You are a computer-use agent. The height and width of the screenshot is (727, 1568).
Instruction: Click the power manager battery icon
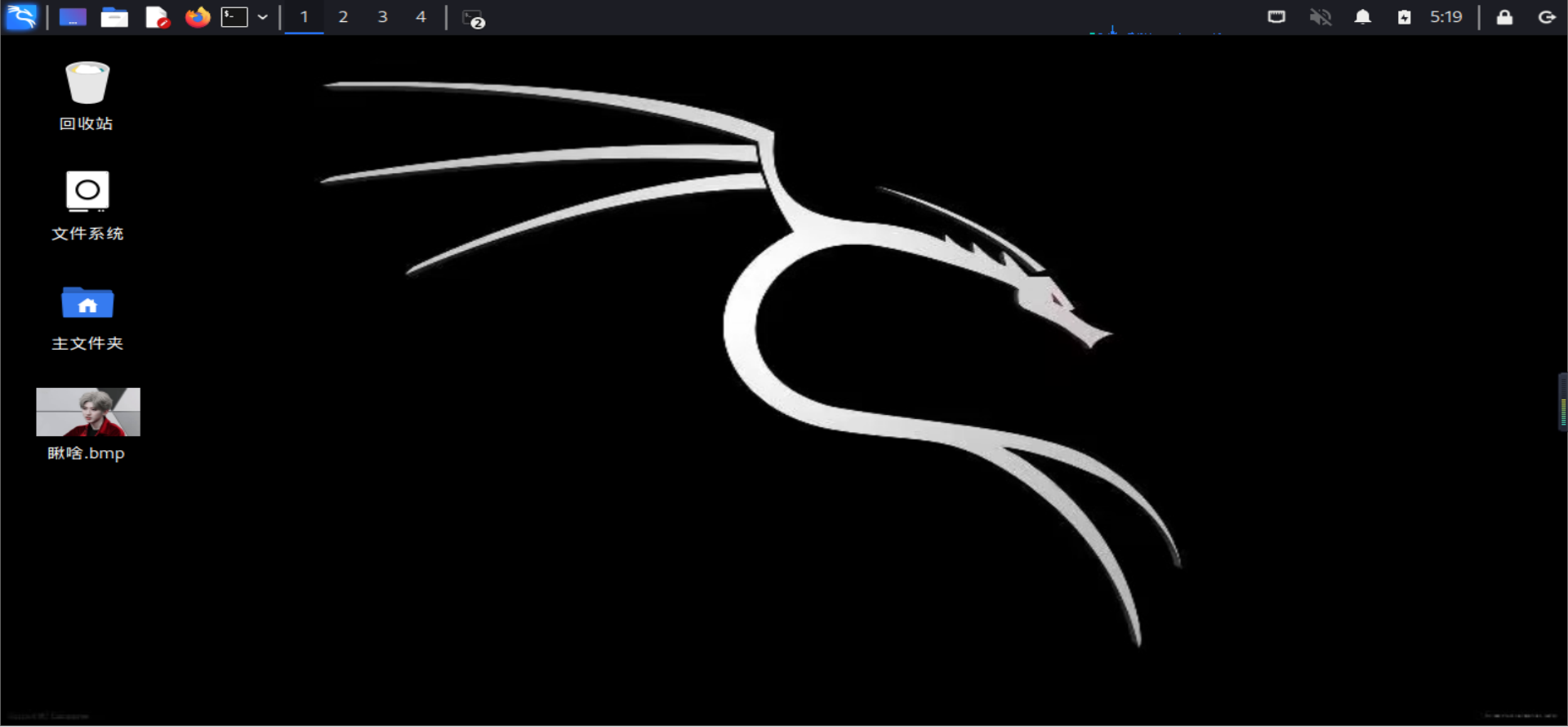[x=1405, y=17]
